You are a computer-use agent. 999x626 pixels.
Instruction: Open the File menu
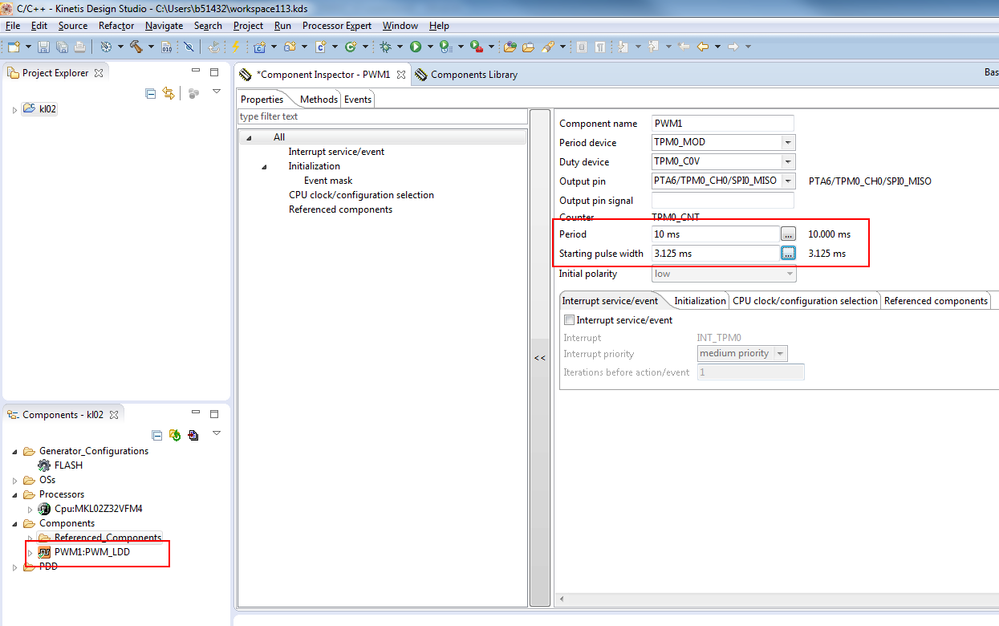click(x=13, y=25)
